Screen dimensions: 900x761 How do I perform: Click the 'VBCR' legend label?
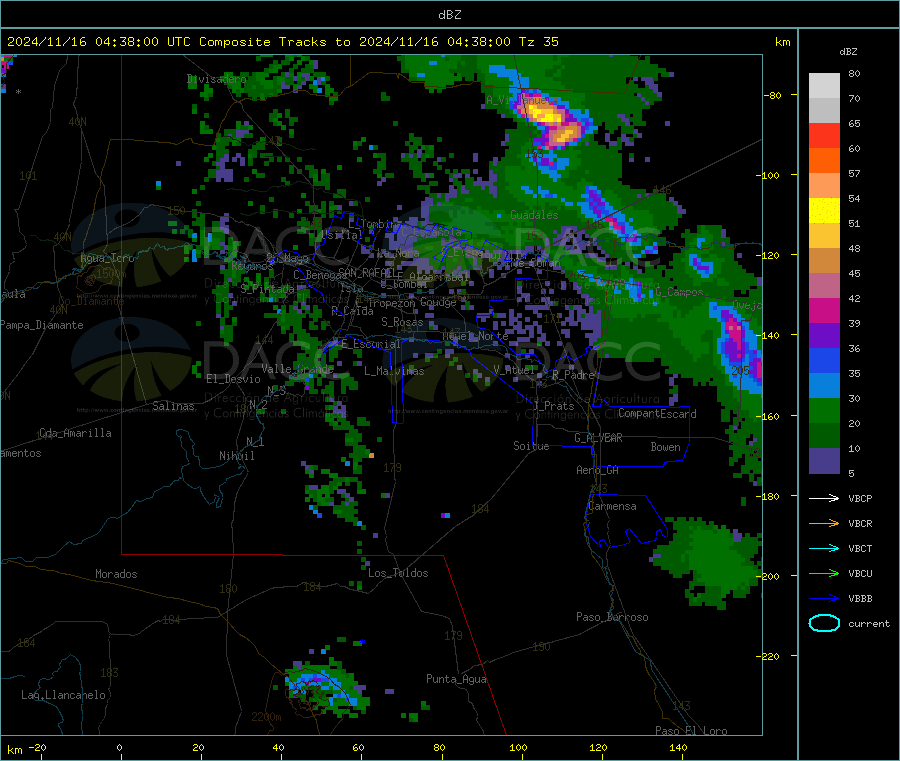(860, 523)
